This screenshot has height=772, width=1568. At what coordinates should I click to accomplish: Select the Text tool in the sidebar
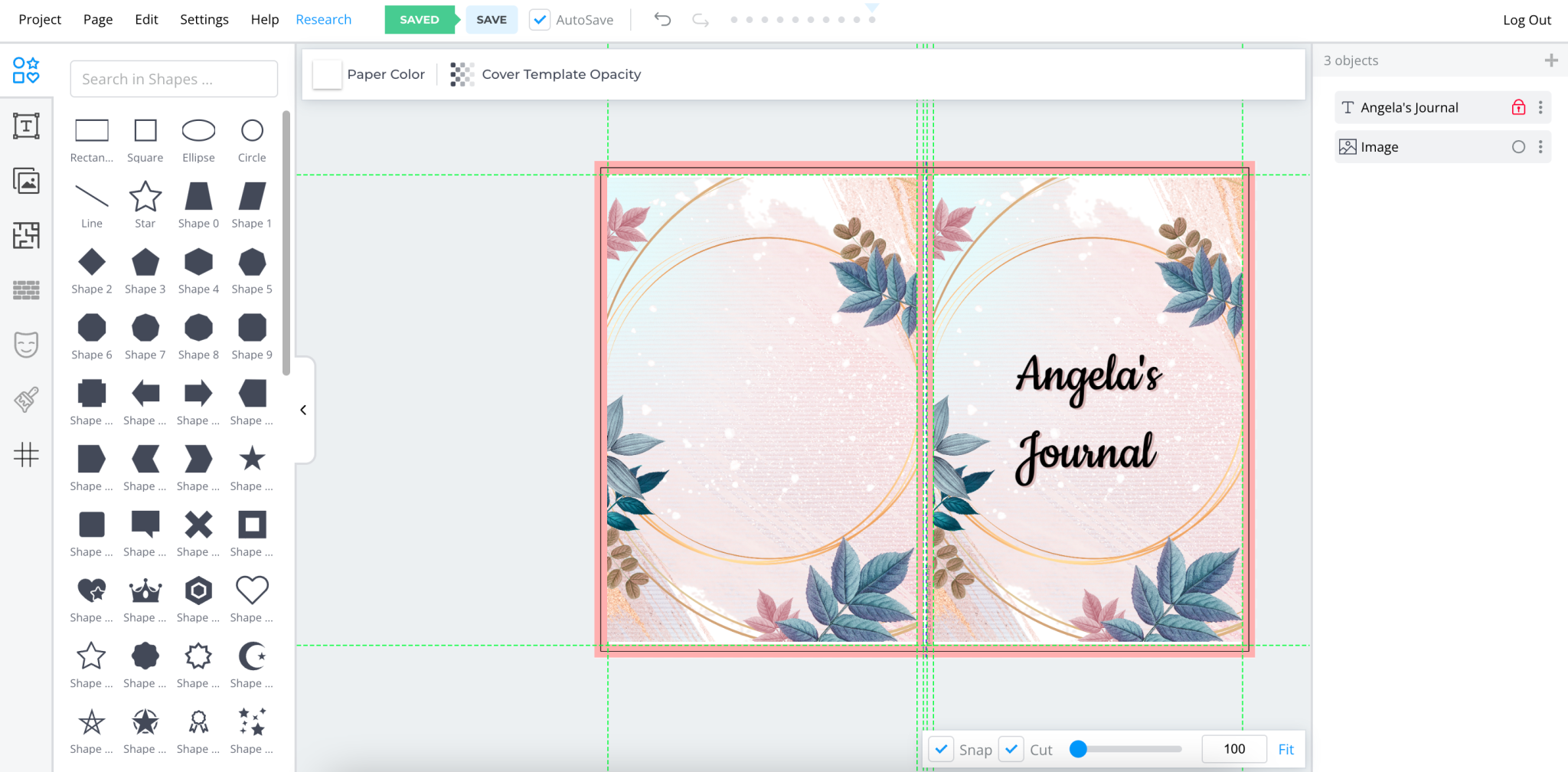[x=26, y=126]
